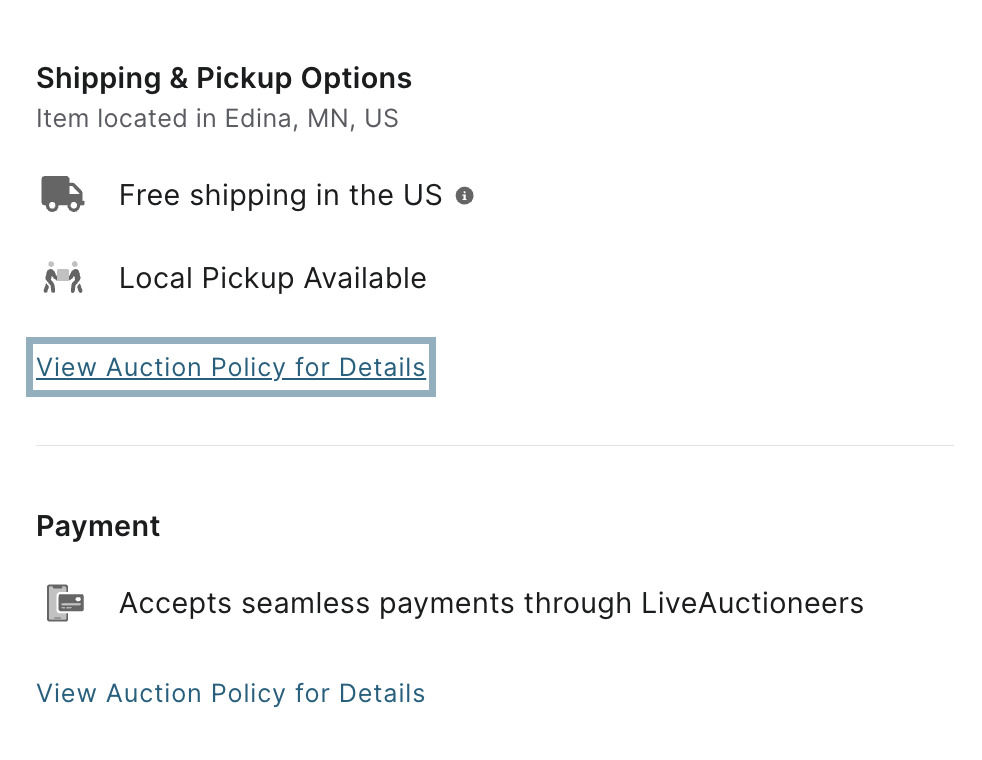
Task: Select the Item located in Edina text
Action: pos(217,118)
